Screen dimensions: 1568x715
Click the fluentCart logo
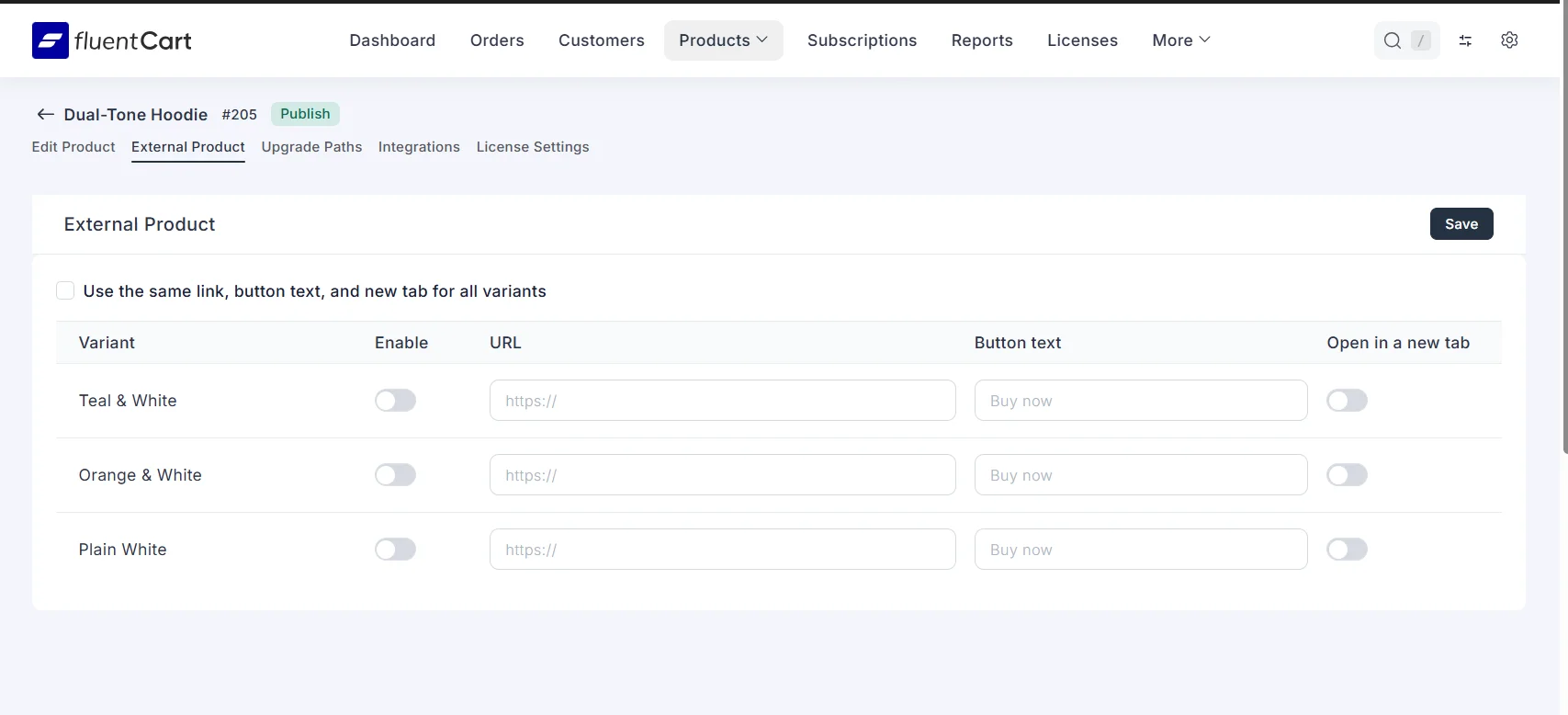(x=112, y=40)
